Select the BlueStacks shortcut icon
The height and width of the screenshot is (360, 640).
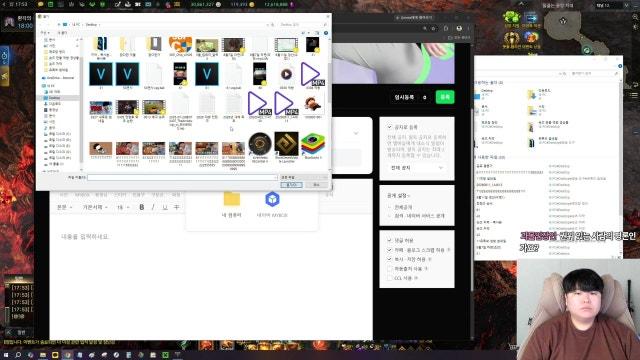(313, 144)
